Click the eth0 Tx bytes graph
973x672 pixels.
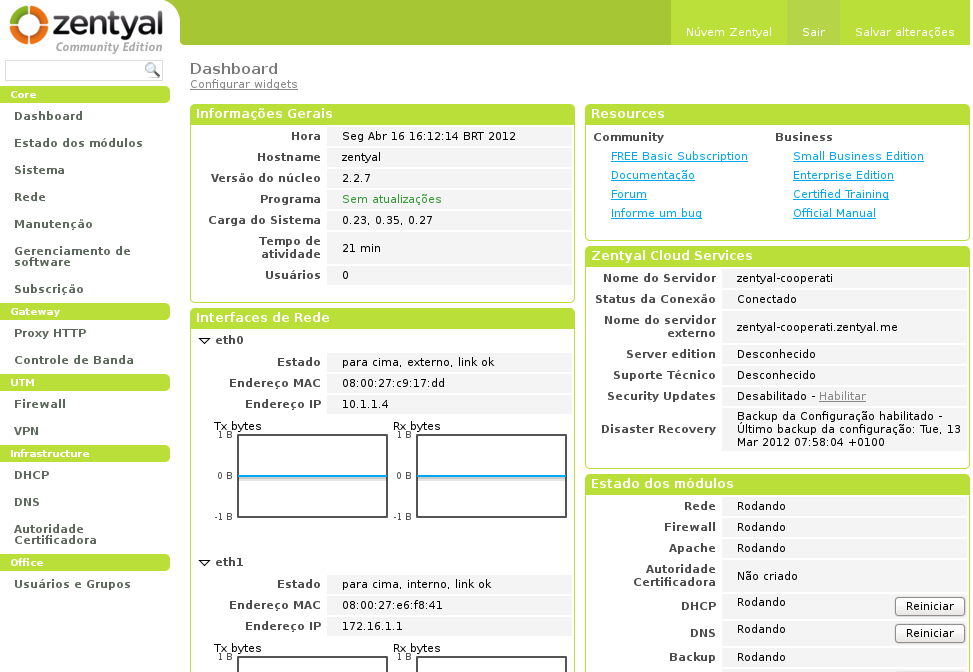312,476
